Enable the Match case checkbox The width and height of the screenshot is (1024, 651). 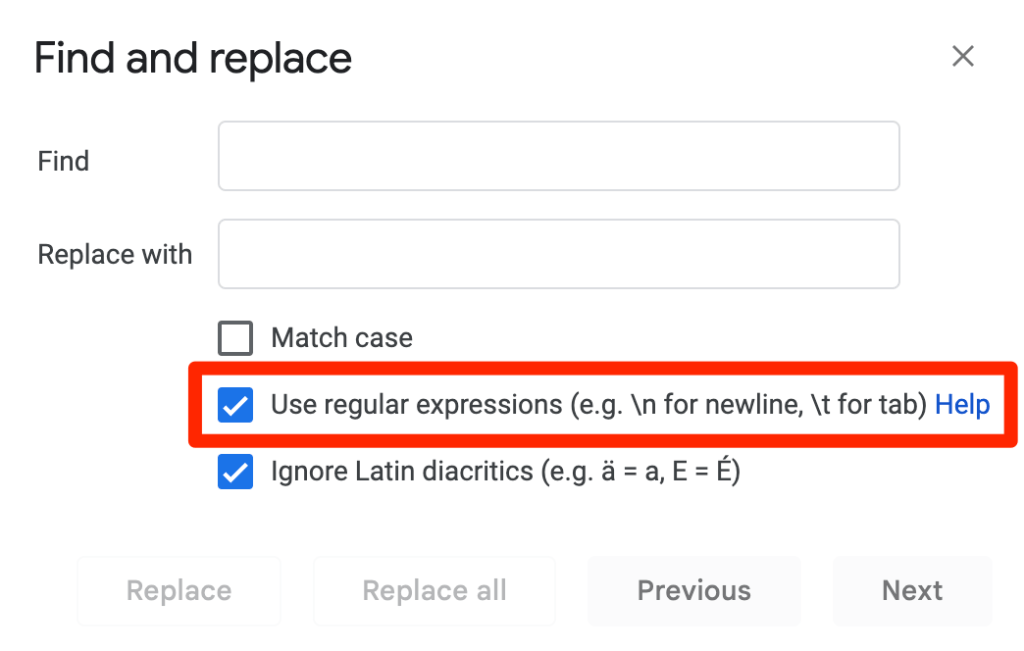click(236, 338)
